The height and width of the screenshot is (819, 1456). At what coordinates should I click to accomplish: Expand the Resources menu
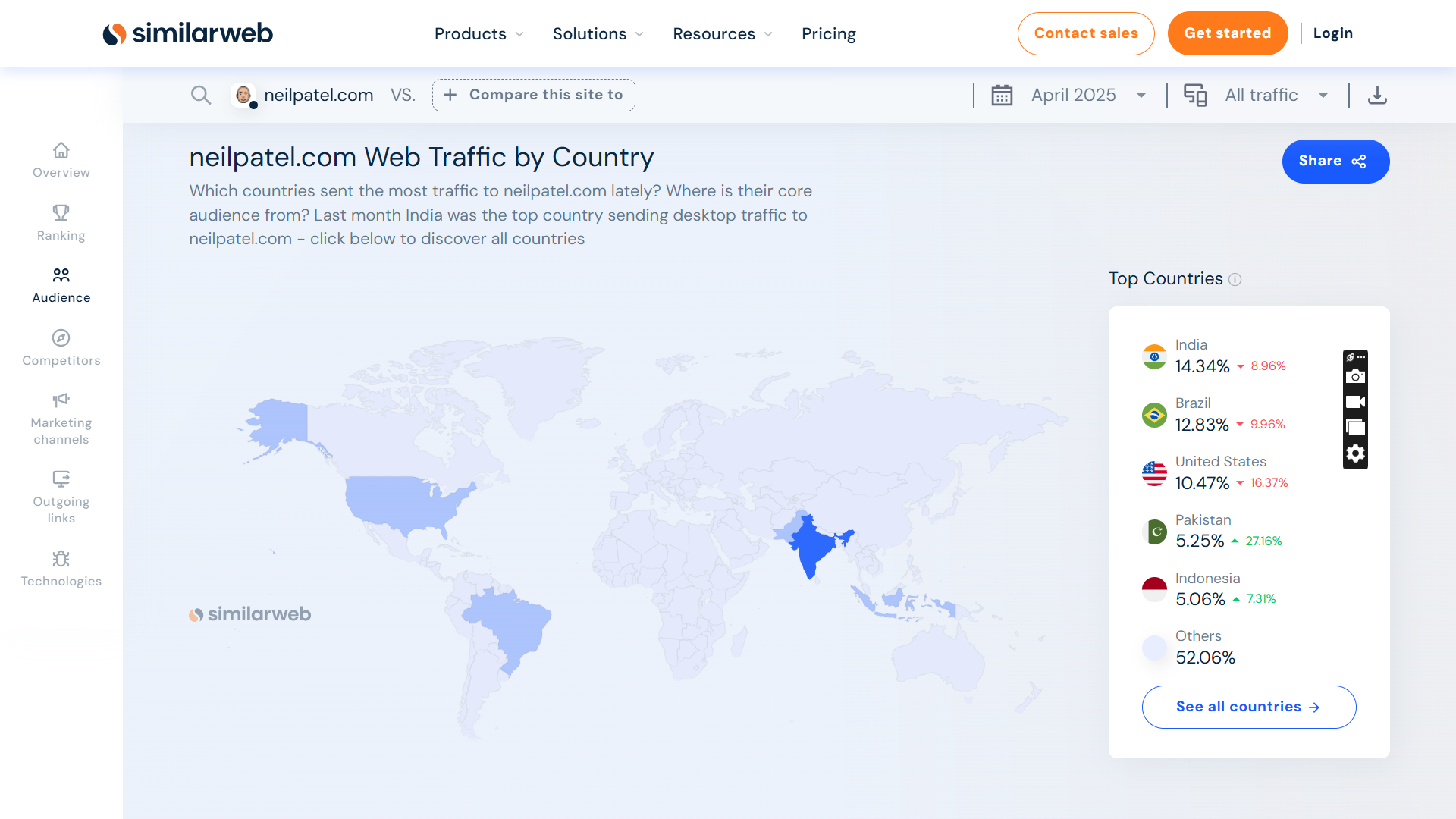(x=723, y=34)
